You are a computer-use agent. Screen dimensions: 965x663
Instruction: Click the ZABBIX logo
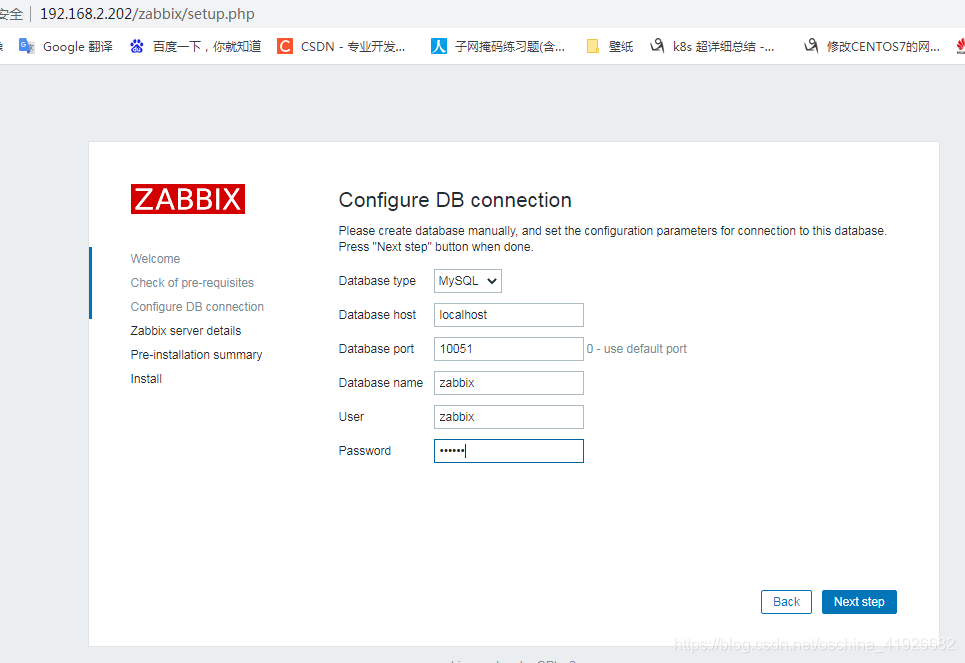188,199
